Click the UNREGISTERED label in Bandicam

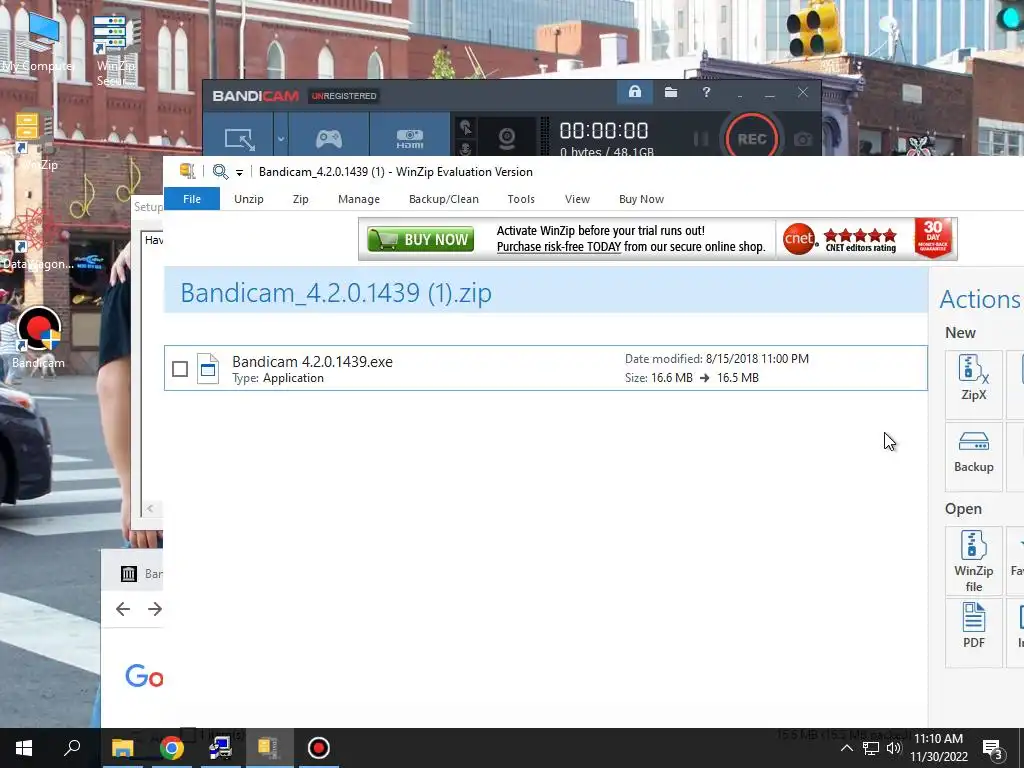click(344, 96)
